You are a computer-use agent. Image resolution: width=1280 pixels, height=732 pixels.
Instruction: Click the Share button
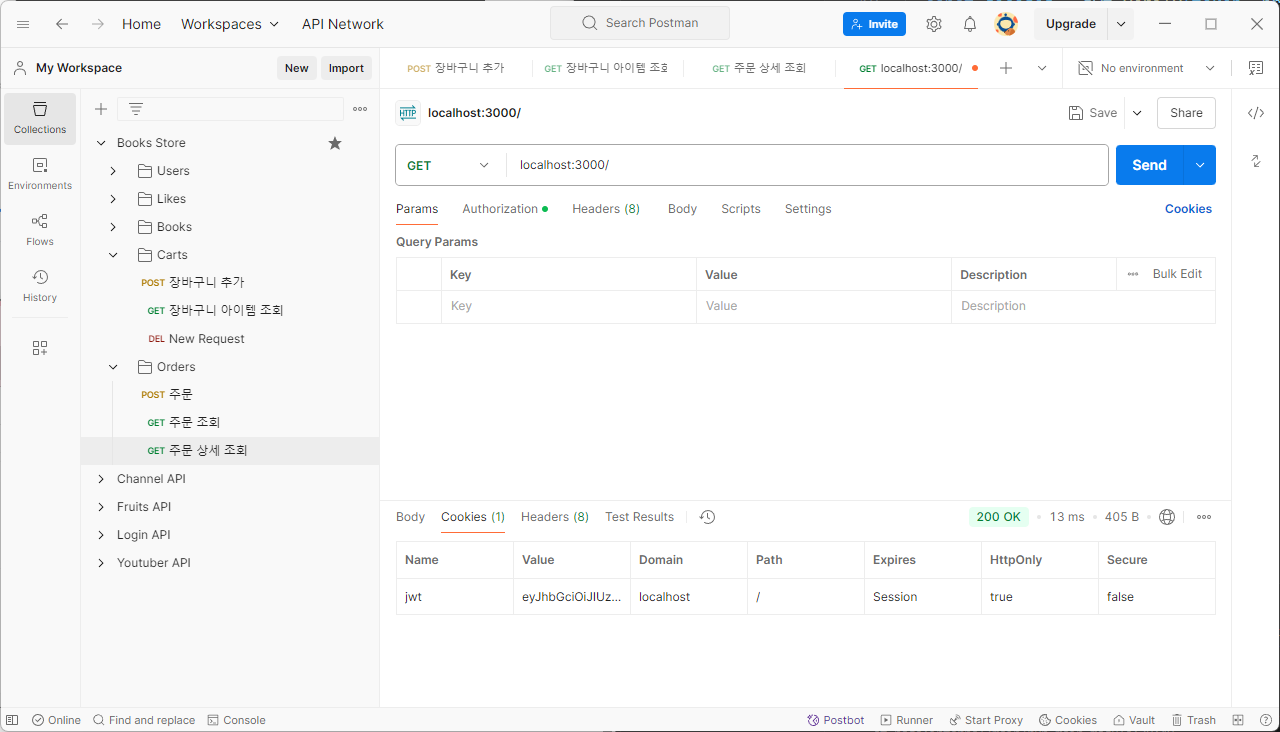(1186, 113)
